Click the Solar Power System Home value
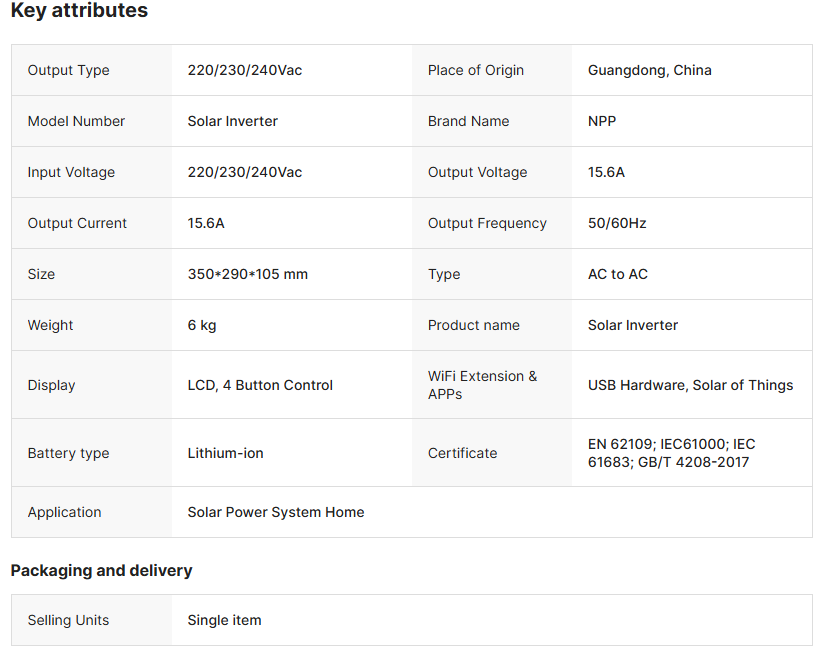The height and width of the screenshot is (656, 831). click(276, 512)
